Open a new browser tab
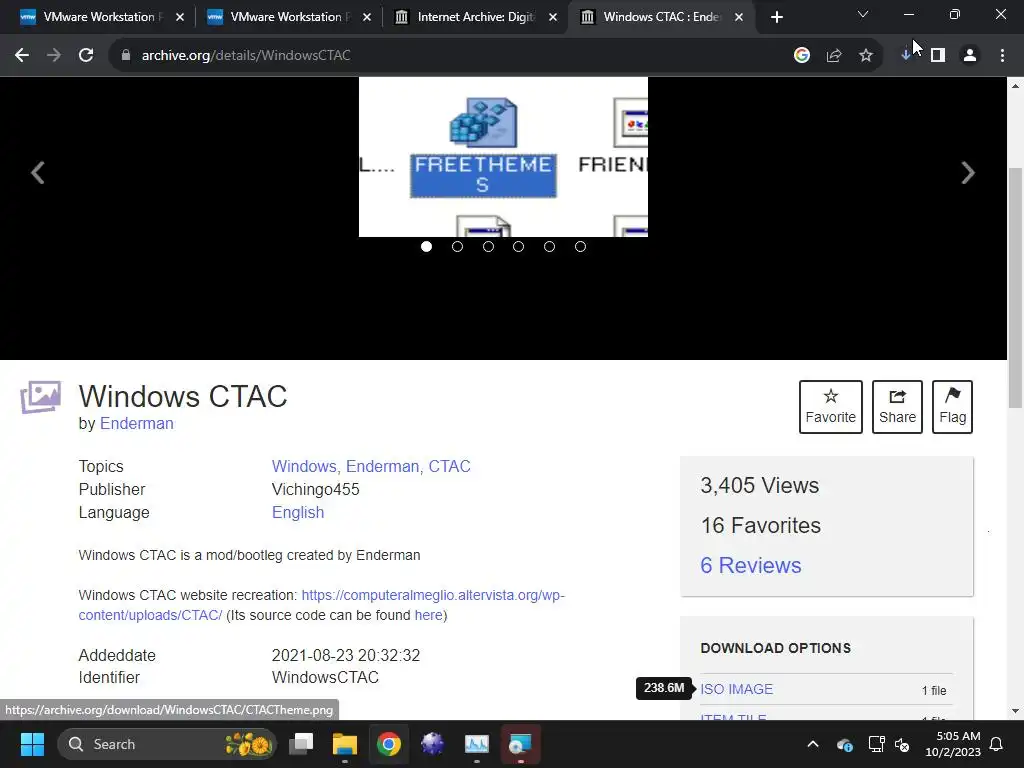1024x768 pixels. pyautogui.click(x=776, y=17)
